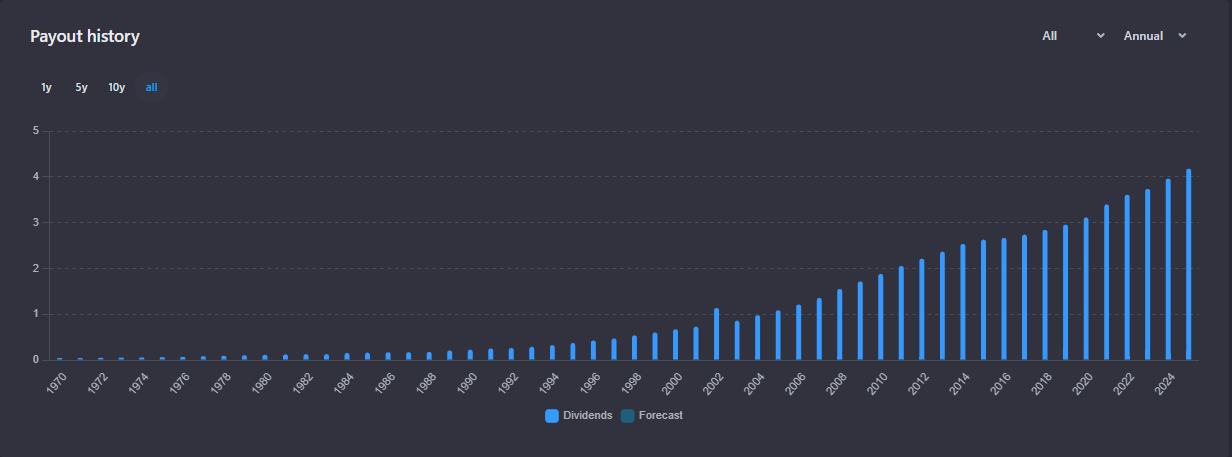Select the 1y time range
The height and width of the screenshot is (457, 1232).
(x=46, y=88)
